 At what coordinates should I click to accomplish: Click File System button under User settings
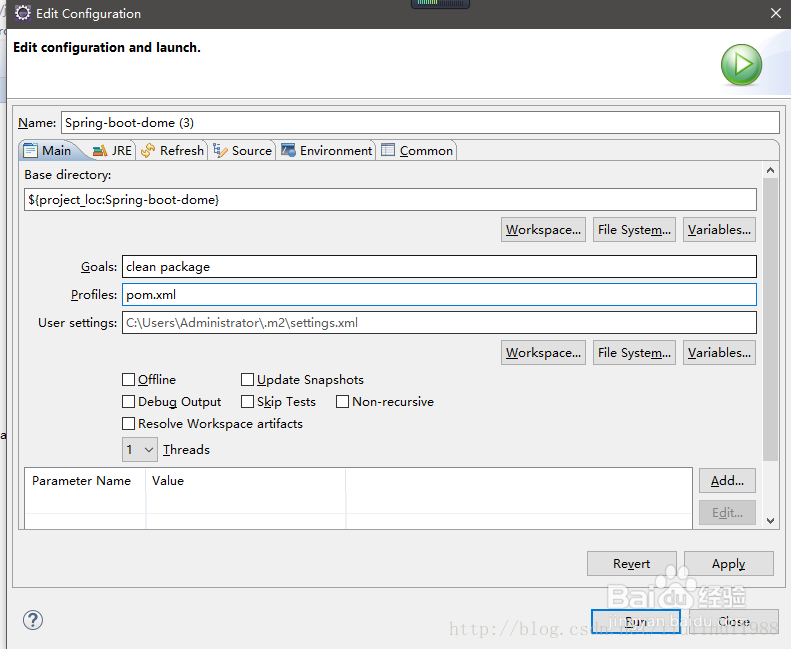(634, 352)
